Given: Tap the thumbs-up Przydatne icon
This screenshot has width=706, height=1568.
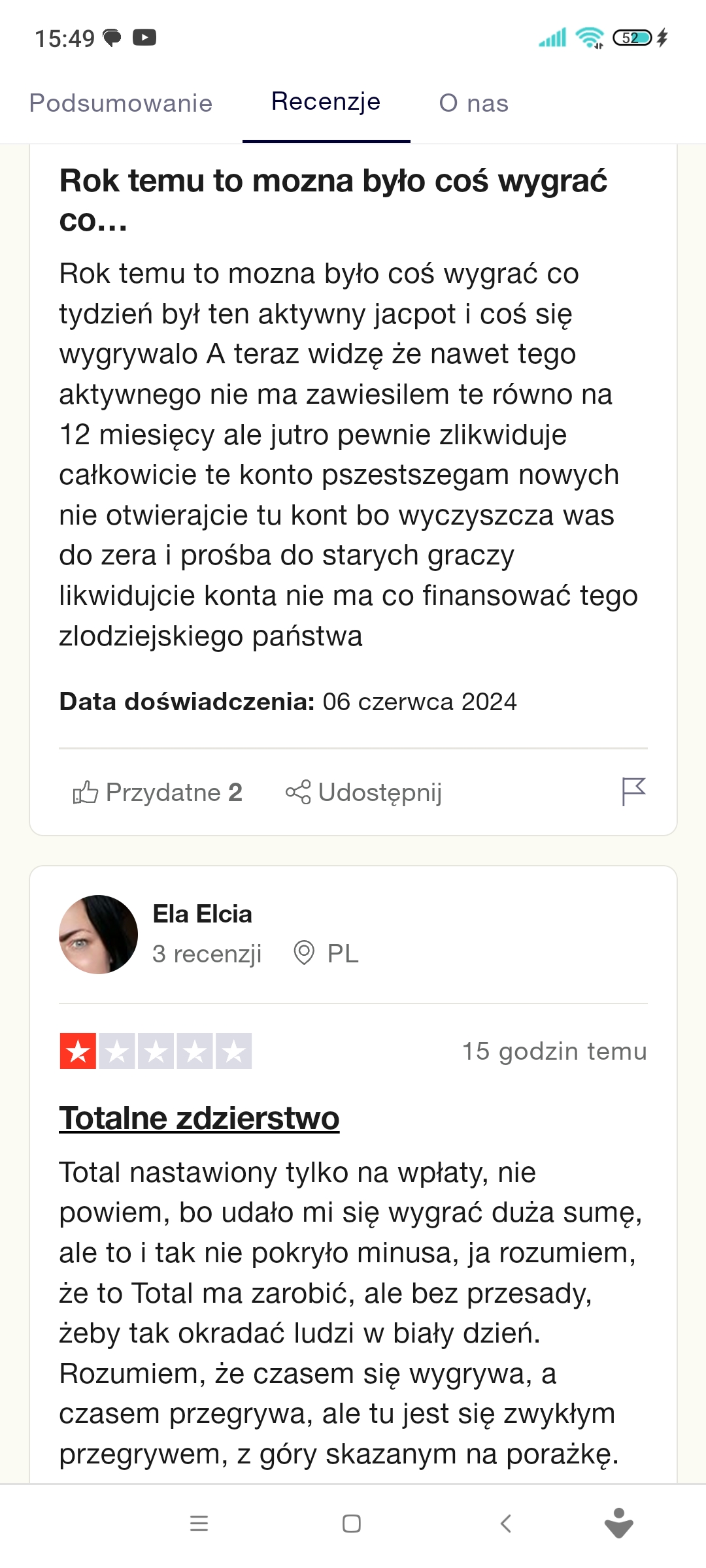Looking at the screenshot, I should click(86, 792).
